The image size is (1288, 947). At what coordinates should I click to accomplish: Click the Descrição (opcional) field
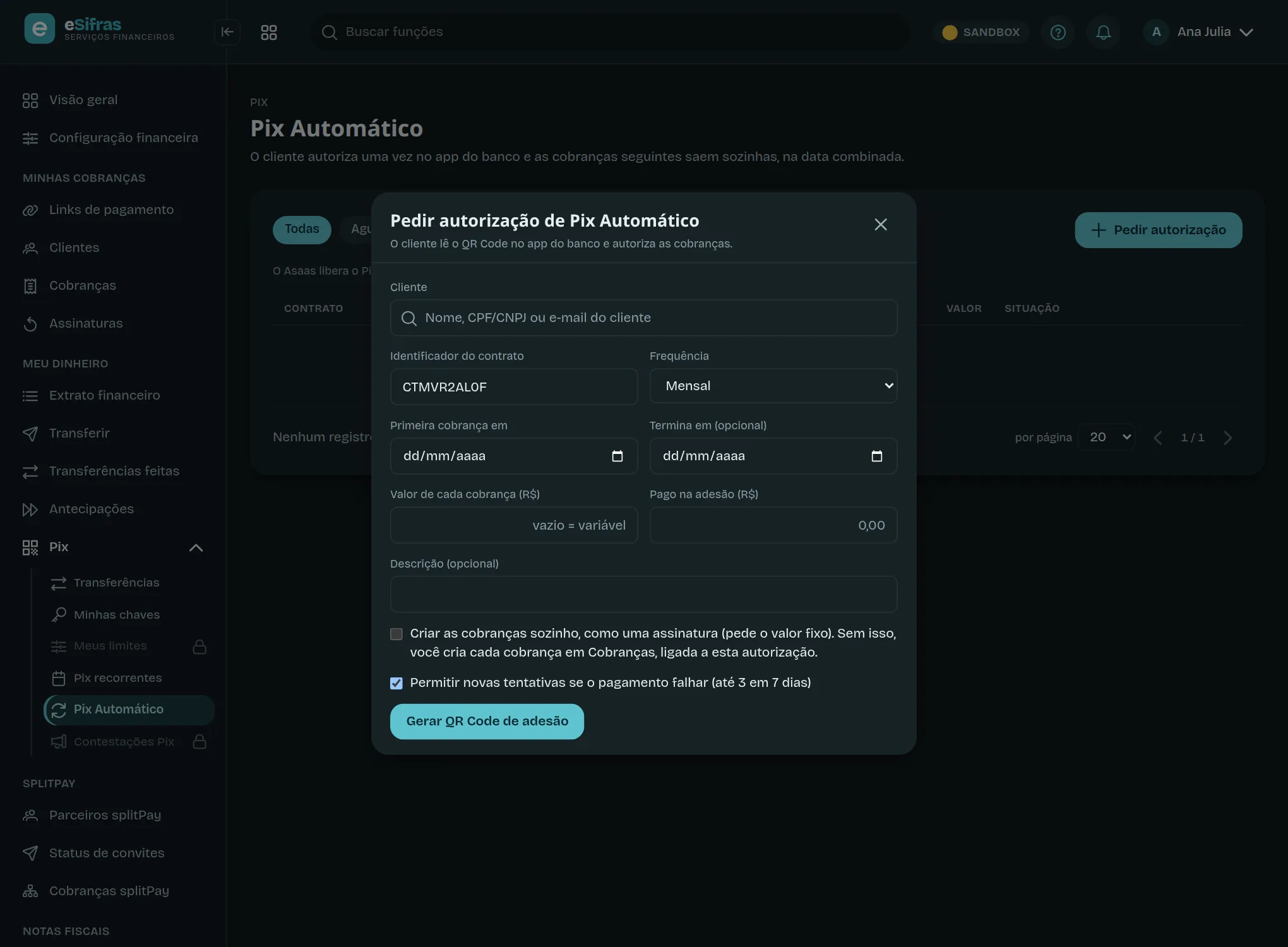[643, 594]
